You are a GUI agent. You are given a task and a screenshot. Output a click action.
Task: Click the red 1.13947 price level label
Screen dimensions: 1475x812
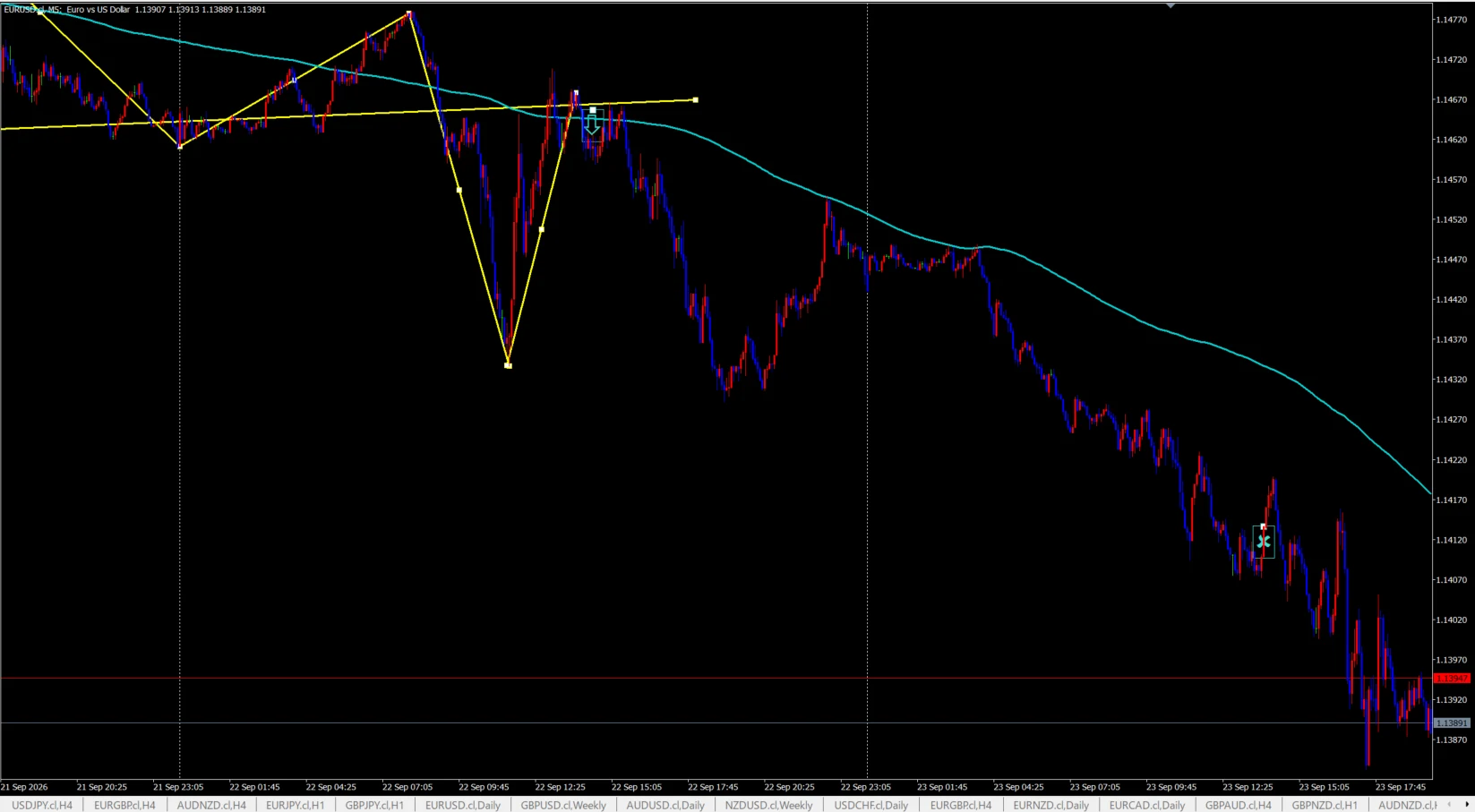point(1452,679)
